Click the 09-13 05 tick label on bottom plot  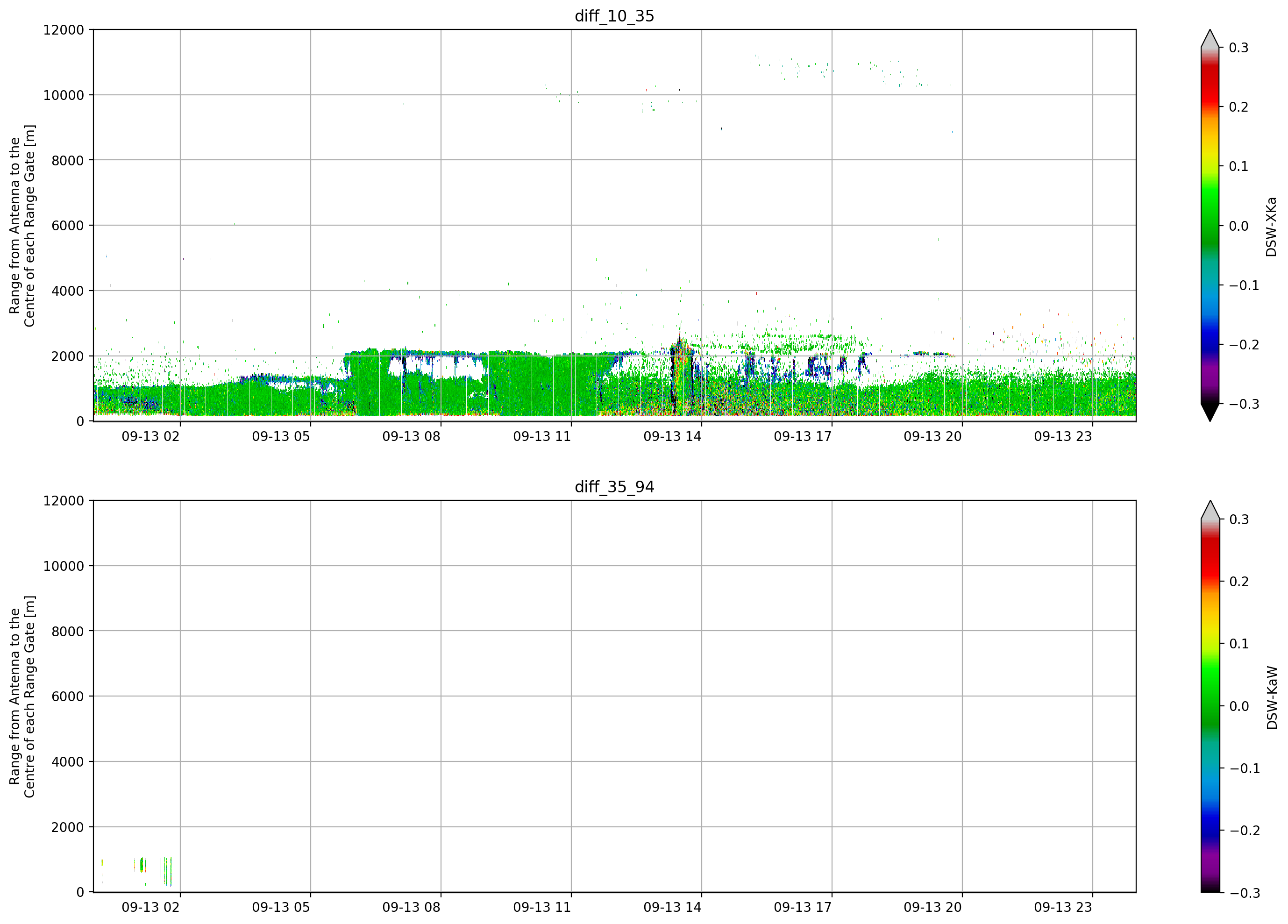281,907
